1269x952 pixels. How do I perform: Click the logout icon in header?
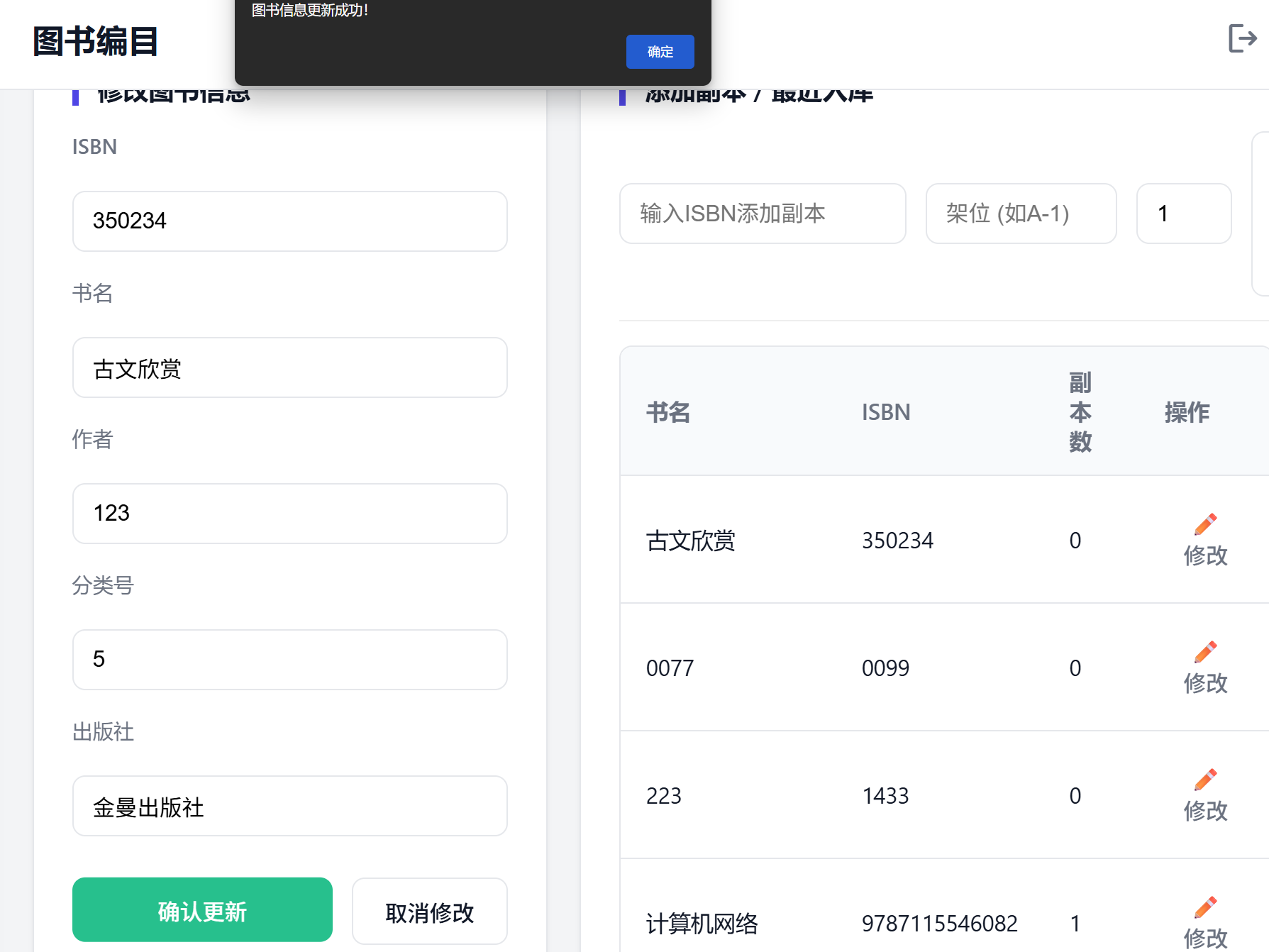pyautogui.click(x=1243, y=38)
